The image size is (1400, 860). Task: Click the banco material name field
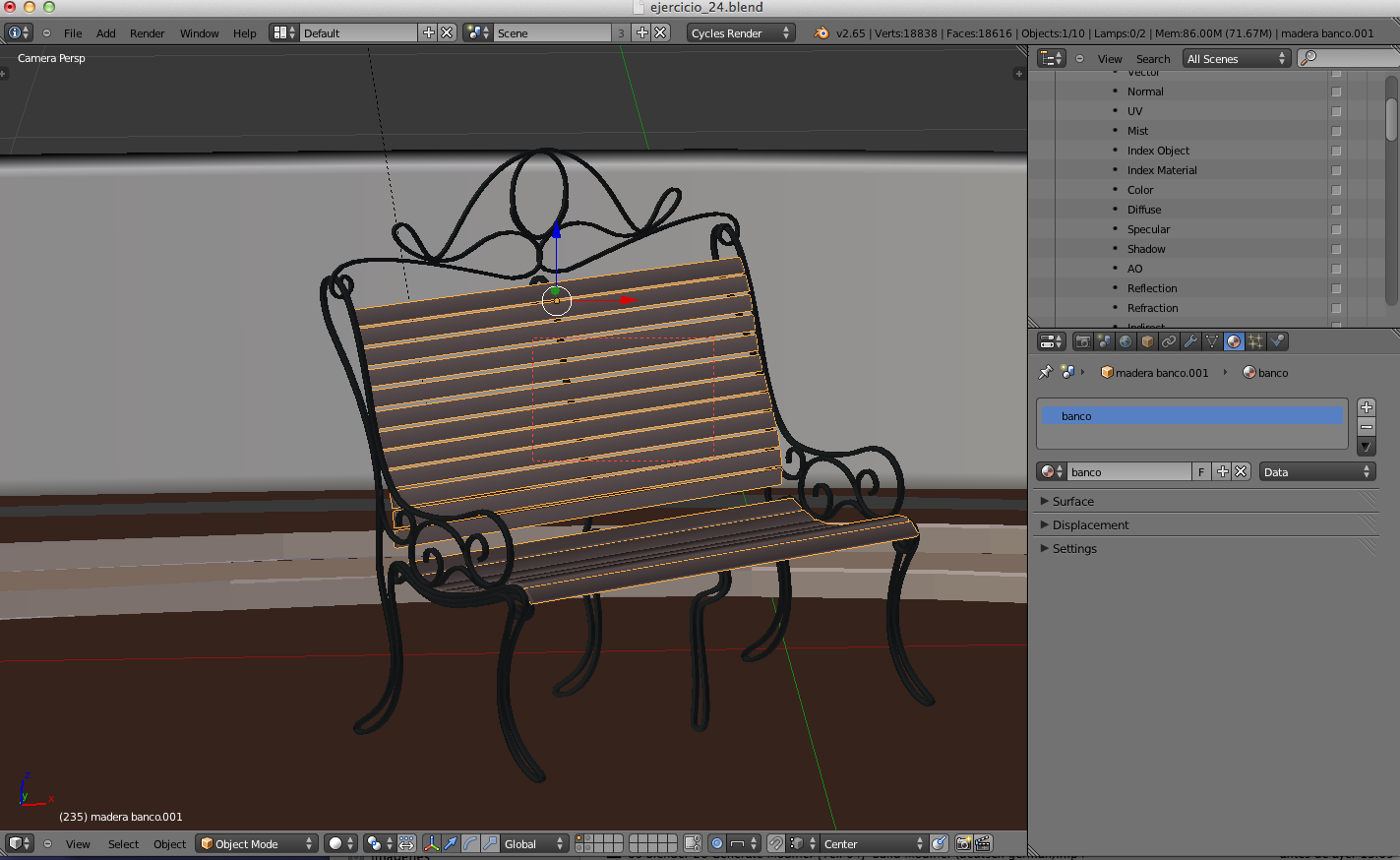(x=1129, y=471)
